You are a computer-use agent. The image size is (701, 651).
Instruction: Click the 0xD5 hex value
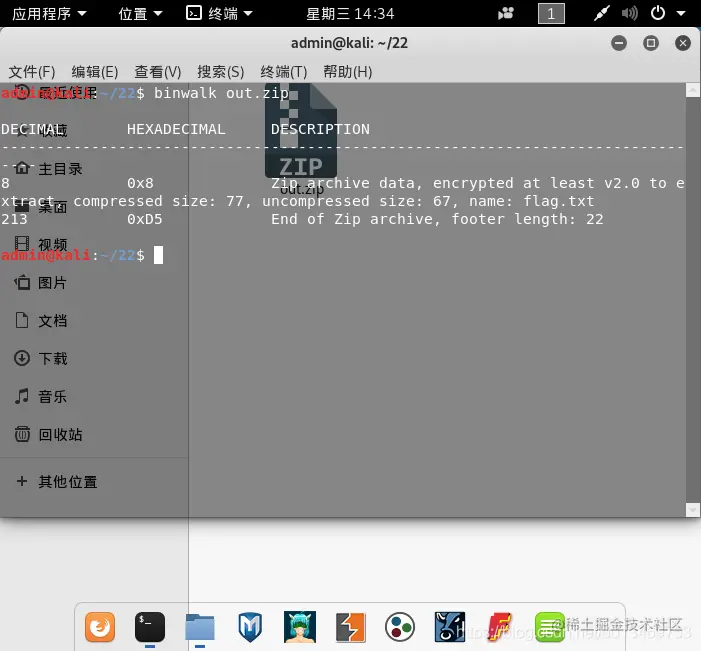(144, 219)
